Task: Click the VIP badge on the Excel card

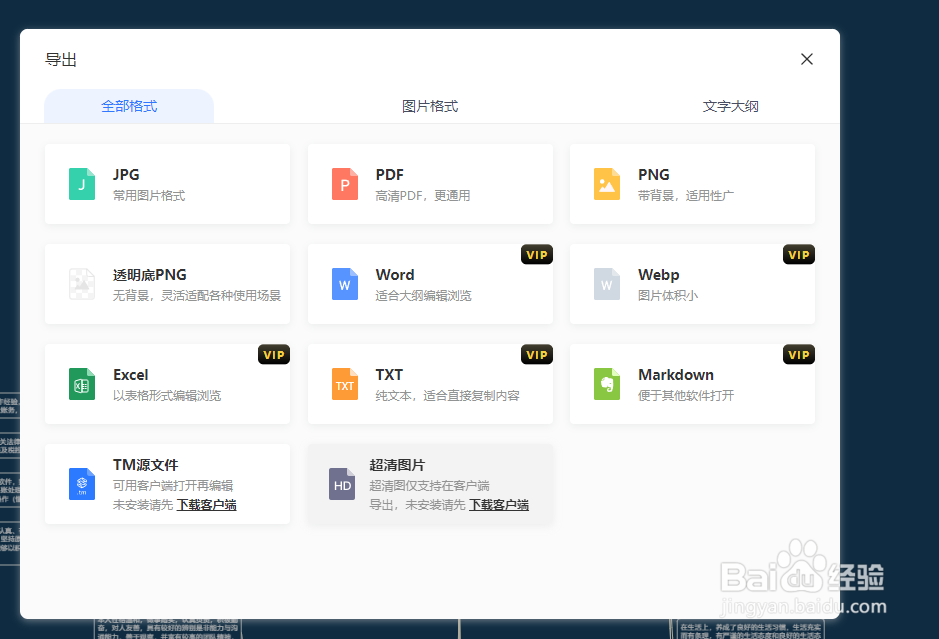Action: 274,355
